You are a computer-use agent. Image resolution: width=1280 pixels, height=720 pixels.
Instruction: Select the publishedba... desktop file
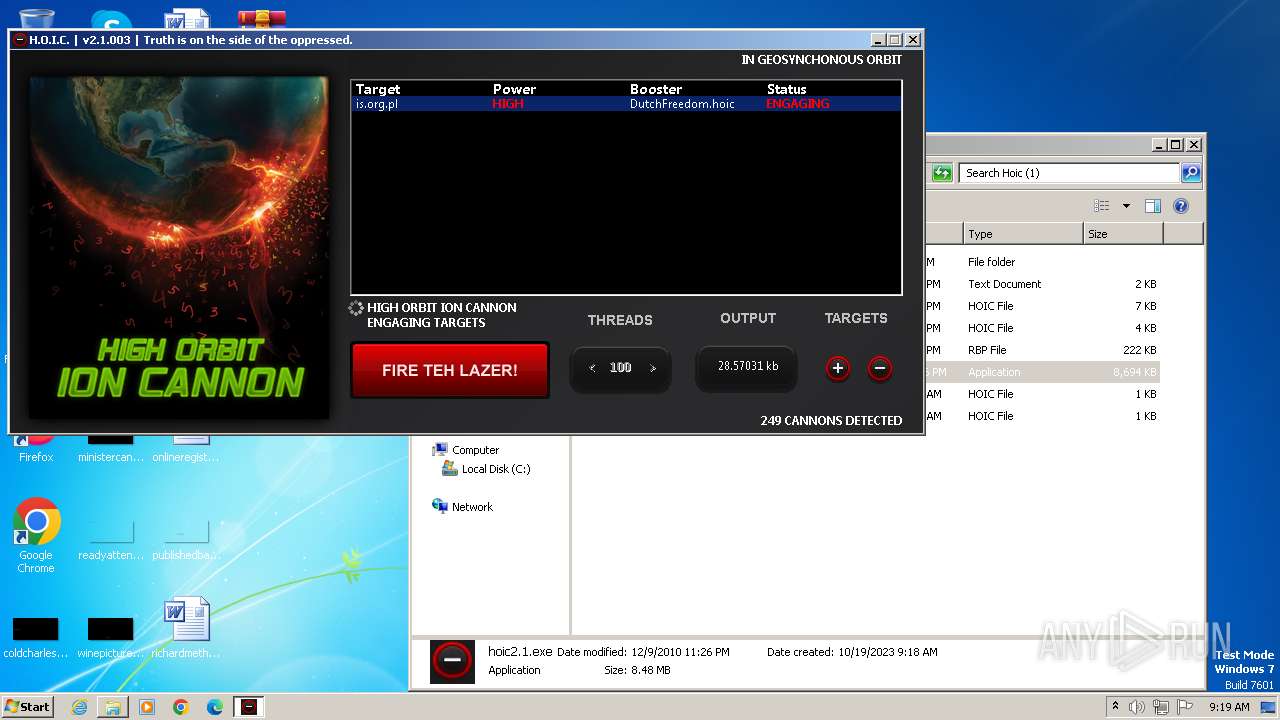(x=186, y=539)
